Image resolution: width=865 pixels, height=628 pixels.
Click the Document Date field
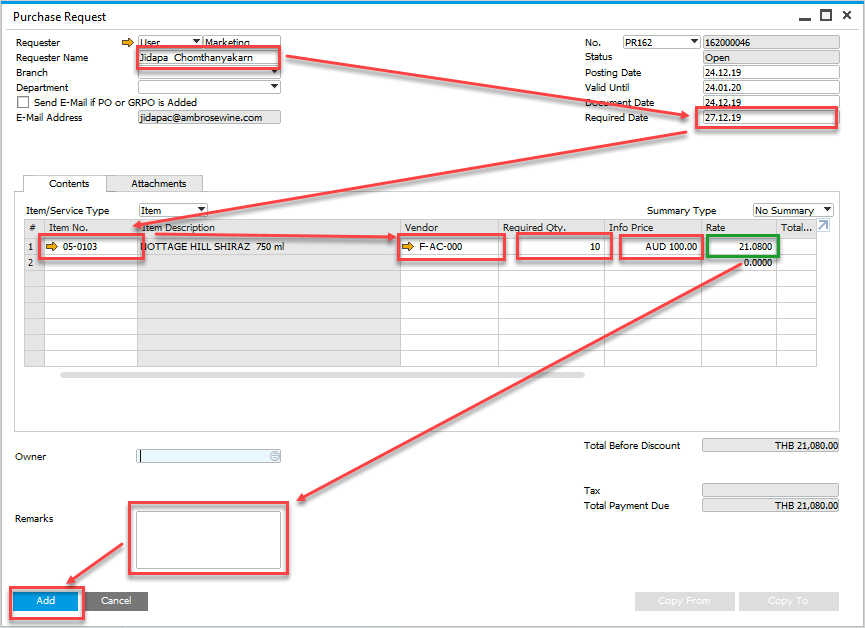tap(771, 102)
